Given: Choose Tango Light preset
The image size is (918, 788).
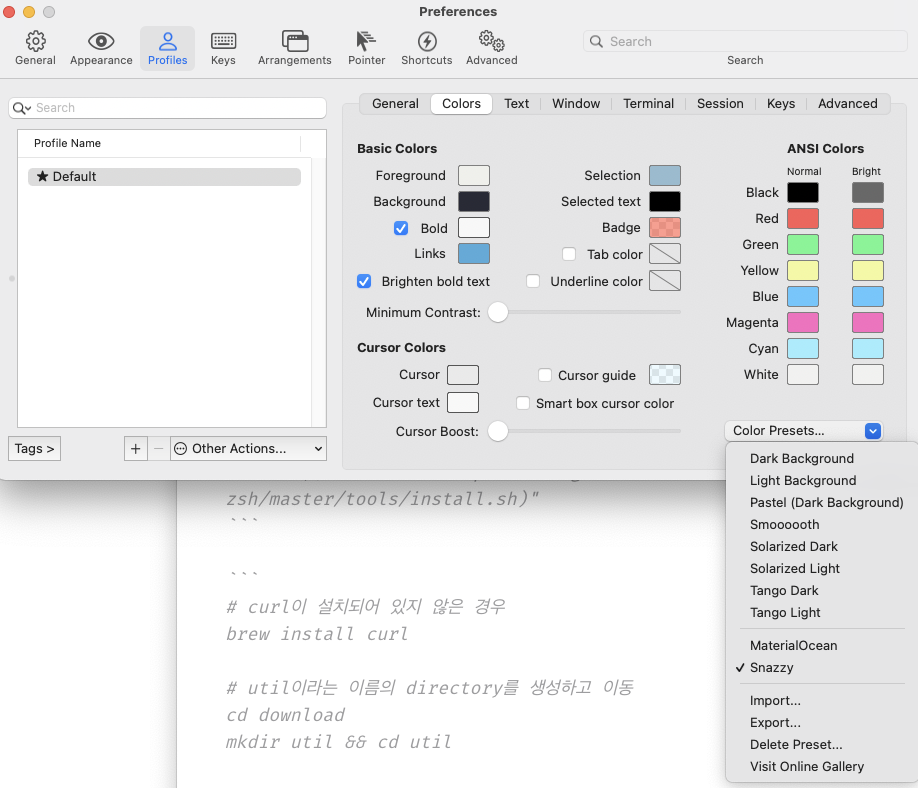Looking at the screenshot, I should pyautogui.click(x=822, y=612).
